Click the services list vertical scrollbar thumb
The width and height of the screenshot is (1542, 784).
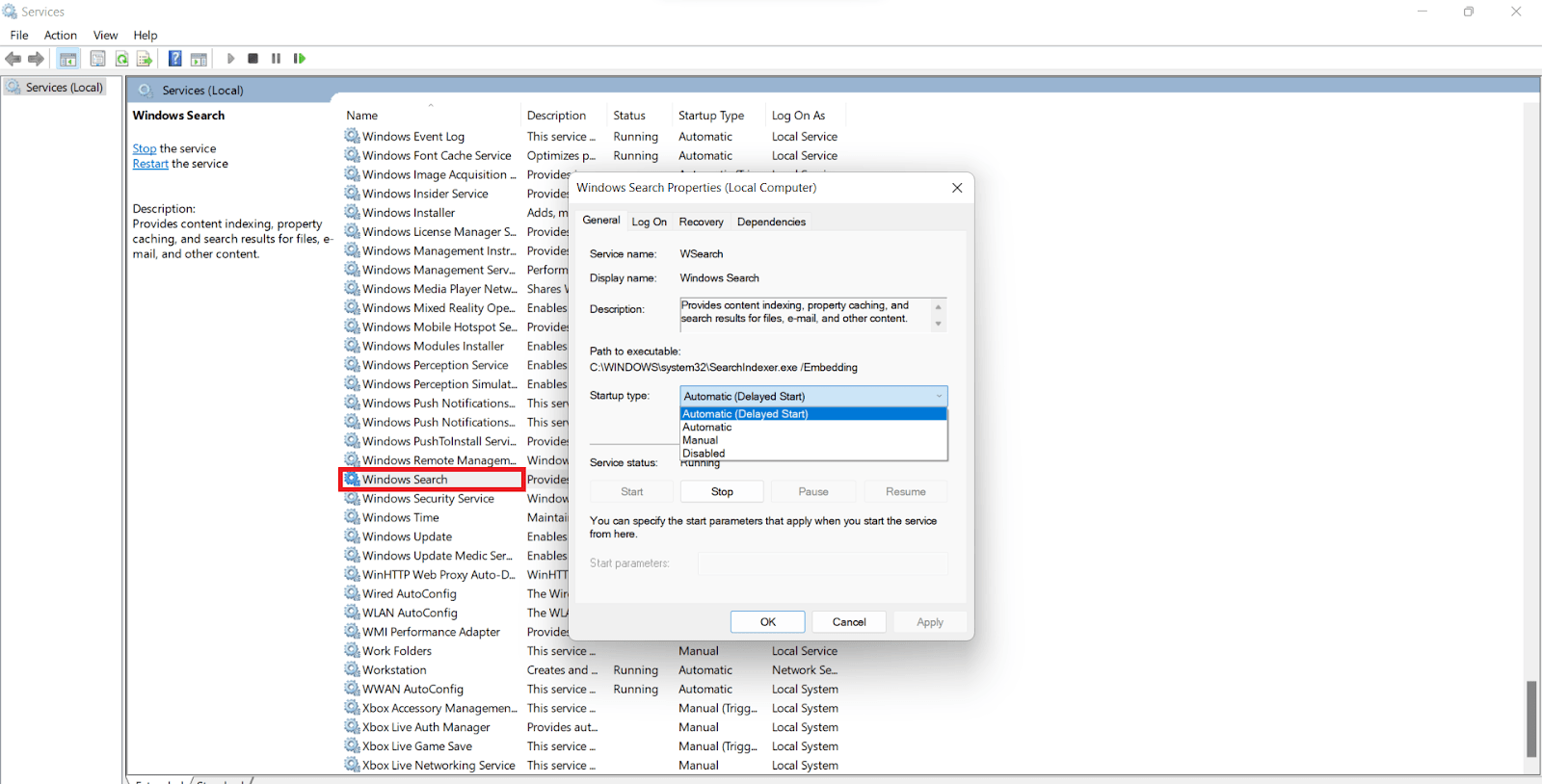tap(1531, 719)
